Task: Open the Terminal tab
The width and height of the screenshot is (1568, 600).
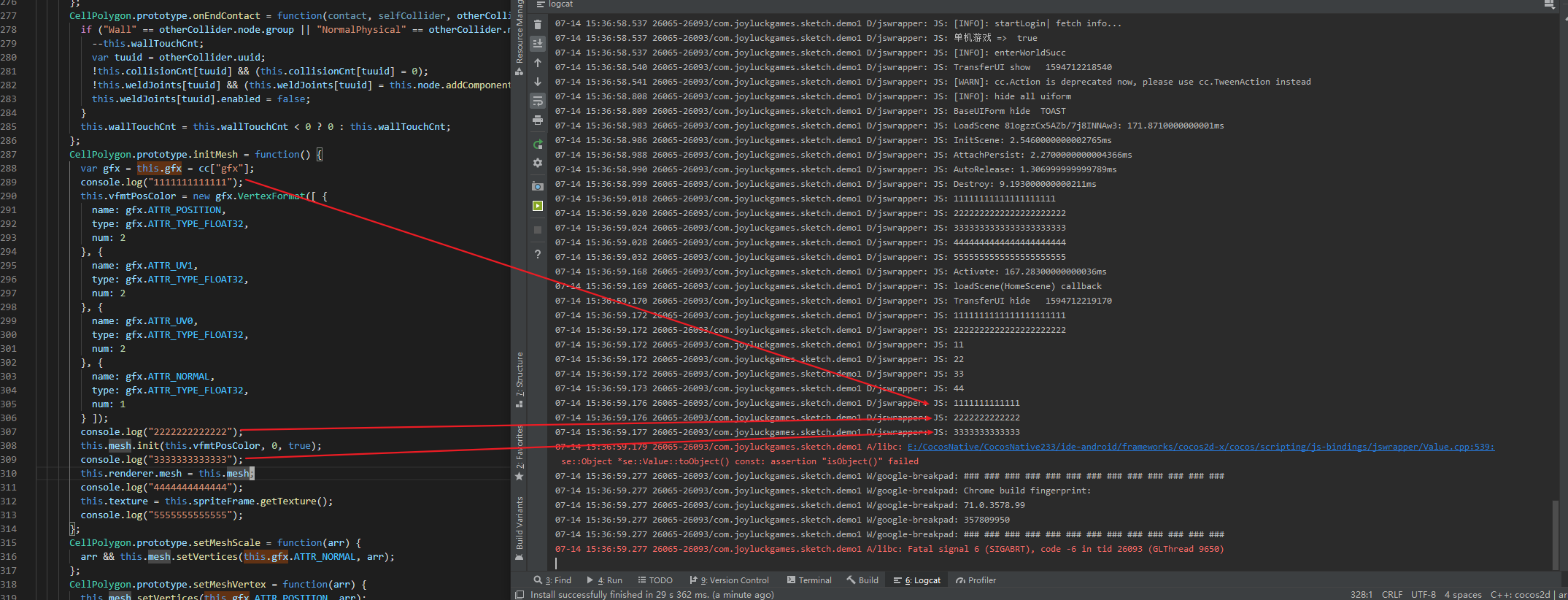Action: 809,580
